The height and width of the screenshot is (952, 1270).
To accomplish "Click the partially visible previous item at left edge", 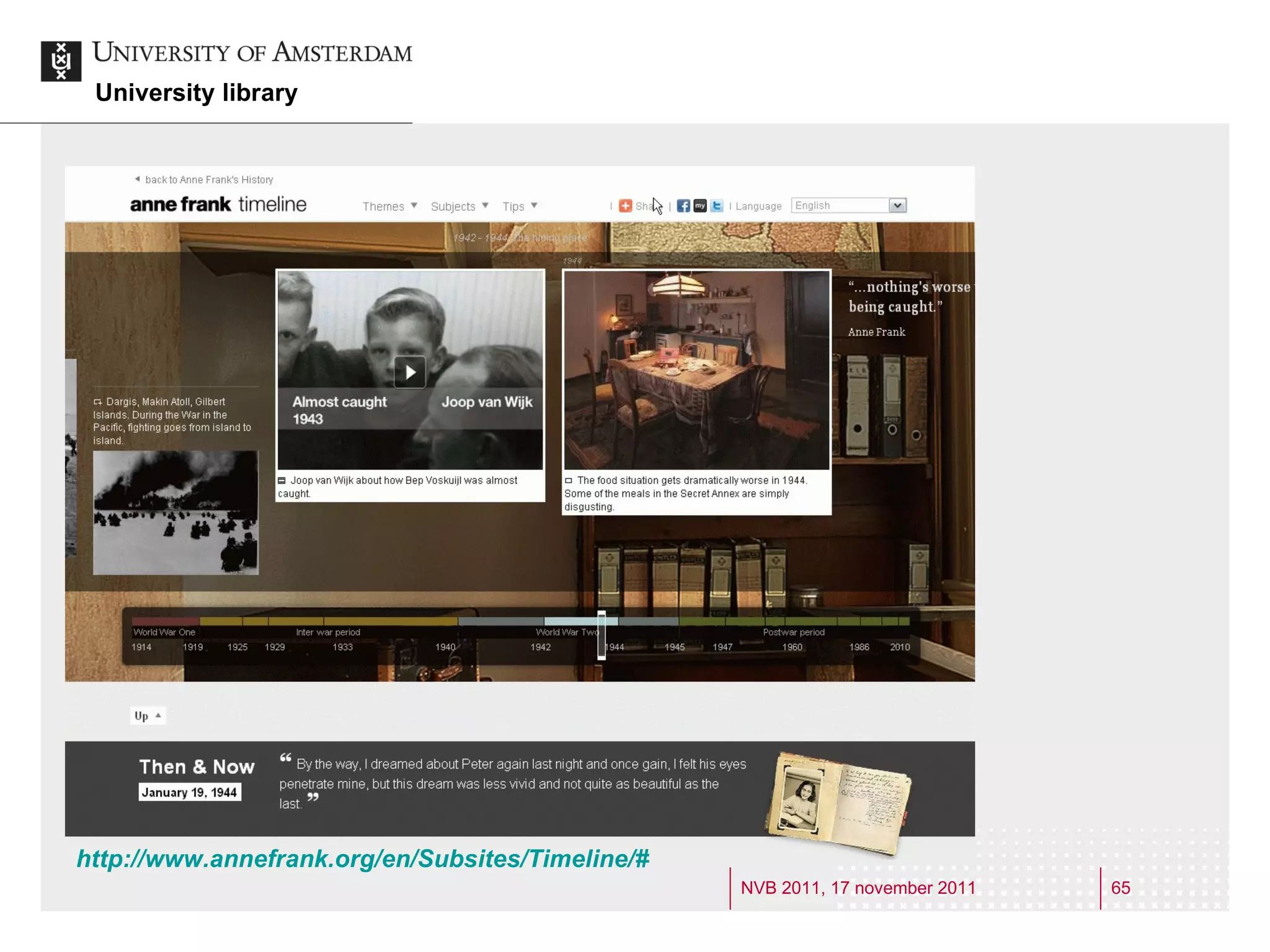I will click(x=71, y=457).
